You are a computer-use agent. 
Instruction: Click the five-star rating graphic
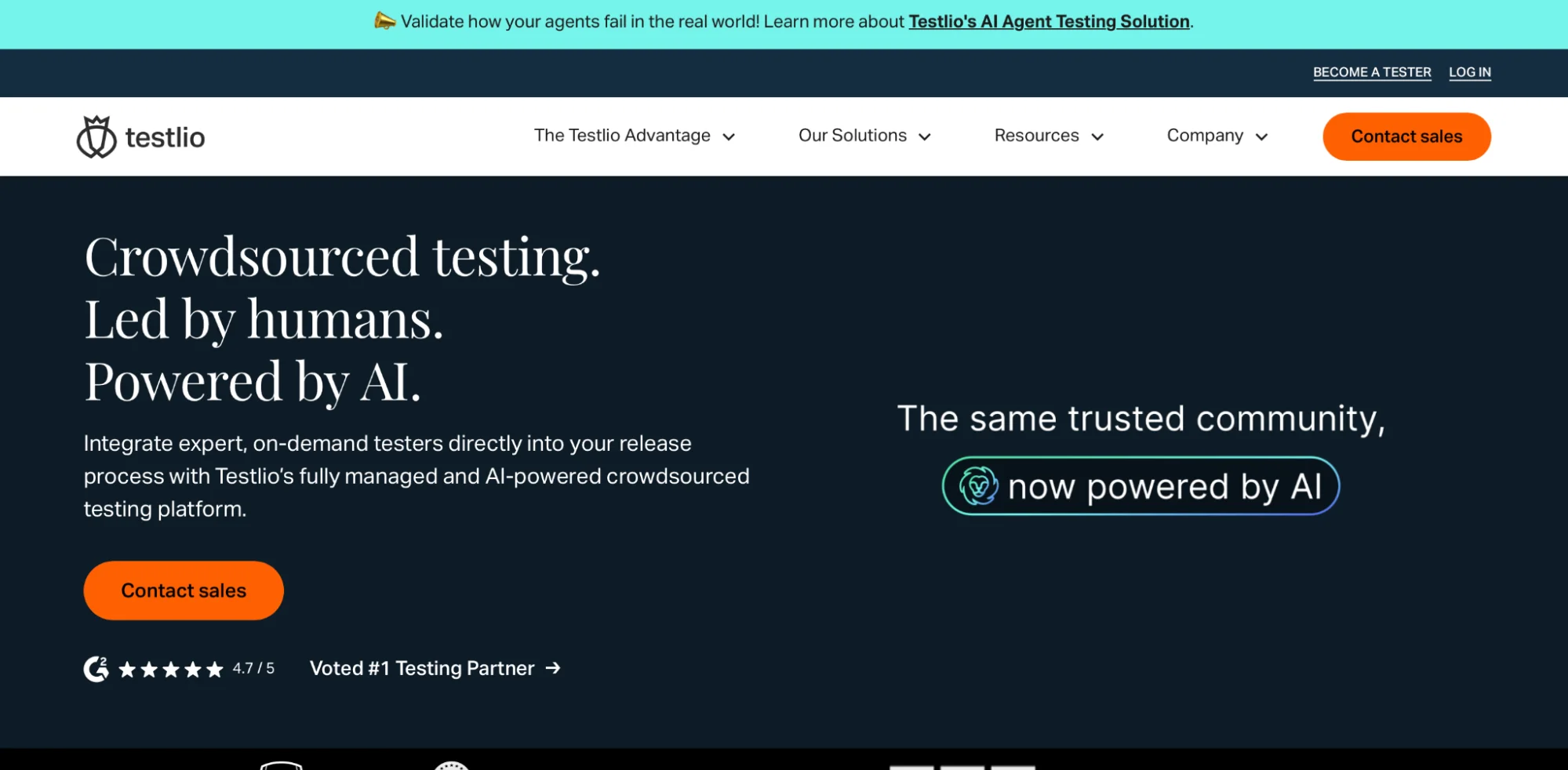(171, 669)
